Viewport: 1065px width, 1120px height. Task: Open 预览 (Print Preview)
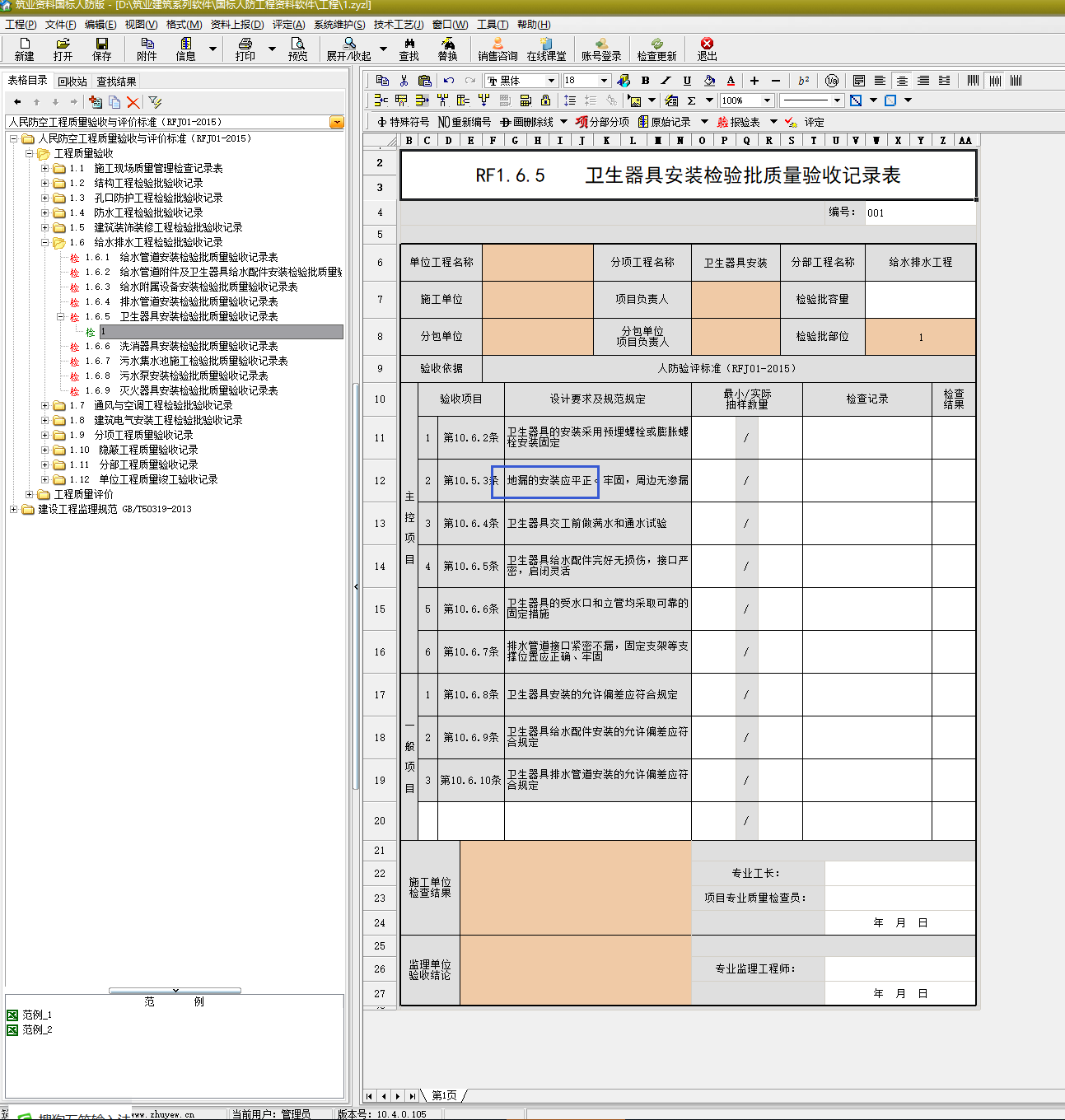297,49
